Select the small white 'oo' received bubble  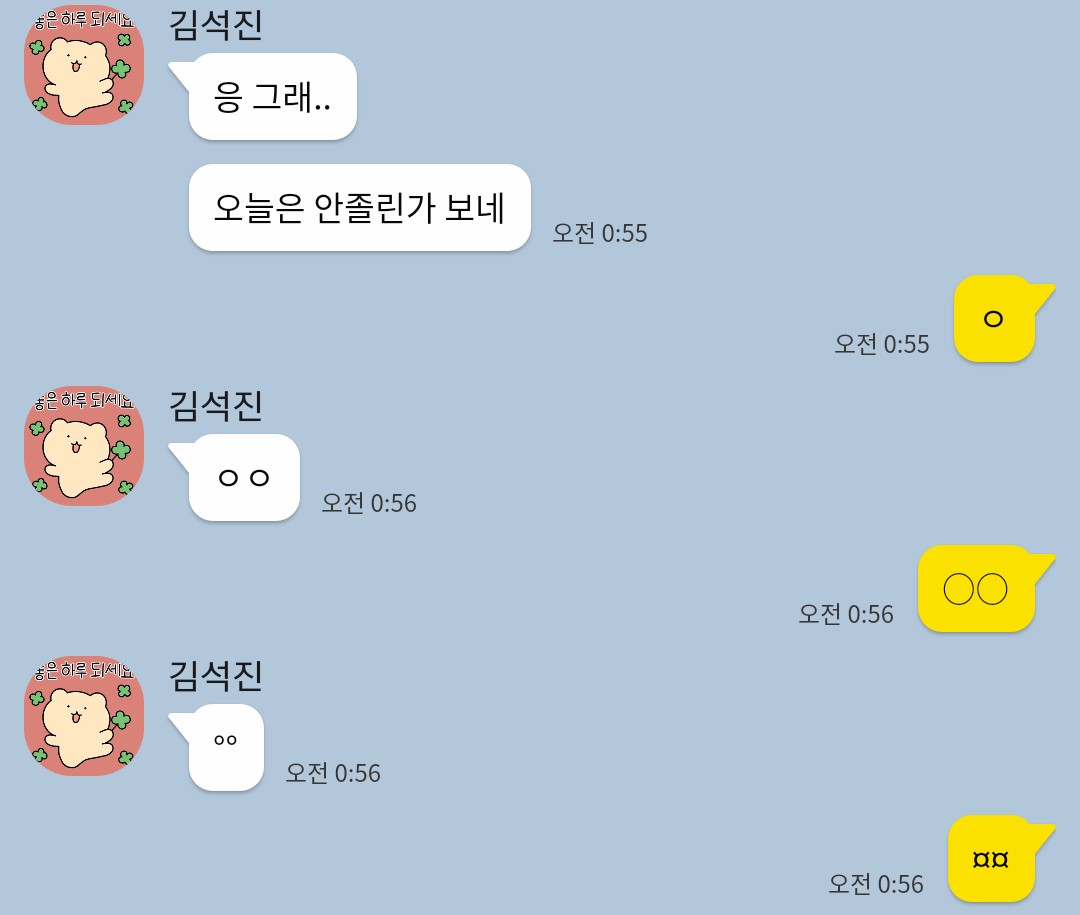[x=225, y=748]
